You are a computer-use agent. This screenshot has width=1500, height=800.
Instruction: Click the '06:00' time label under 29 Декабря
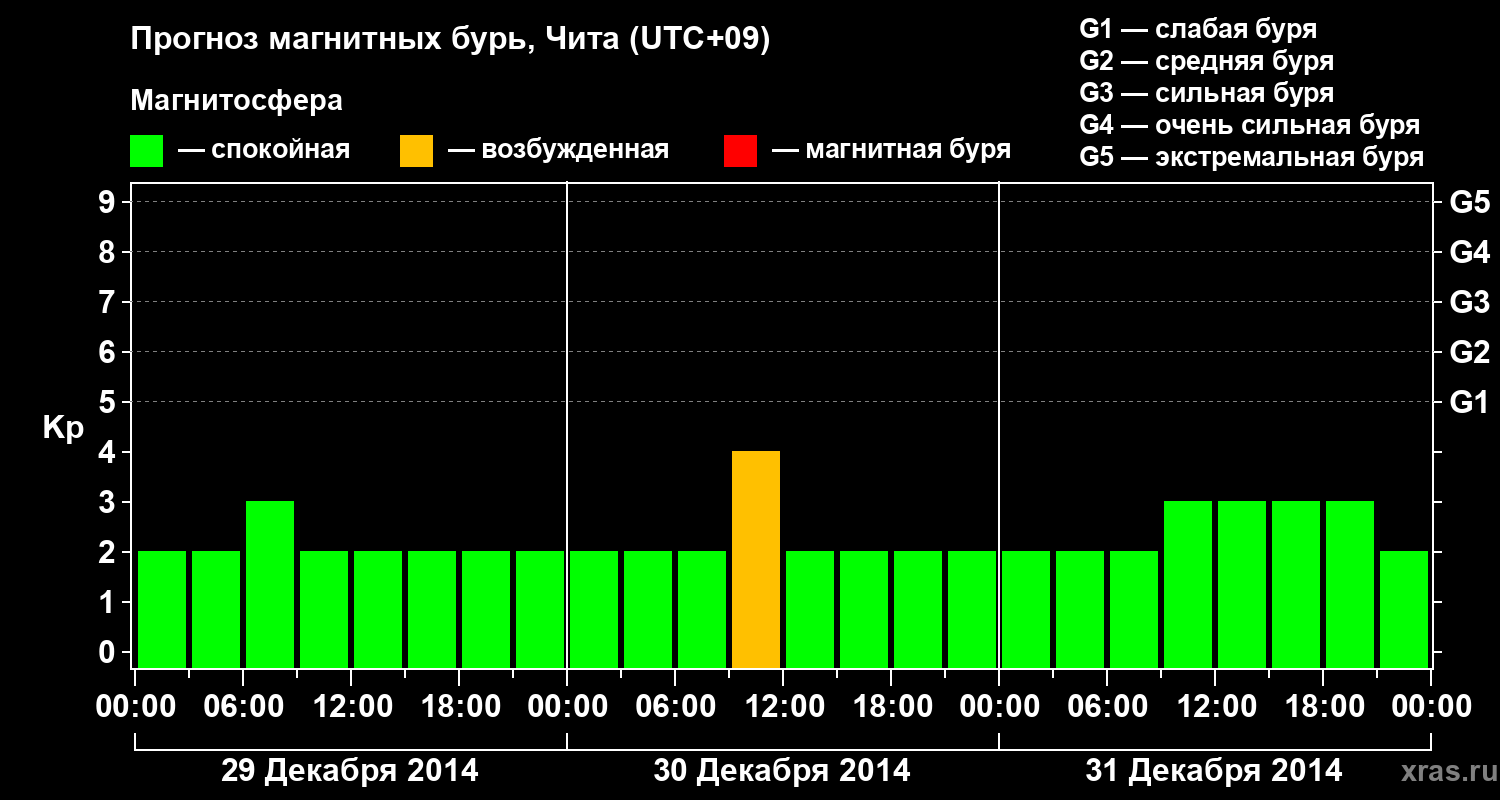click(243, 706)
